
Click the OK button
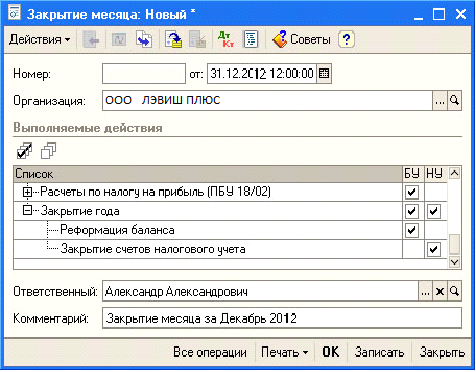[x=331, y=352]
